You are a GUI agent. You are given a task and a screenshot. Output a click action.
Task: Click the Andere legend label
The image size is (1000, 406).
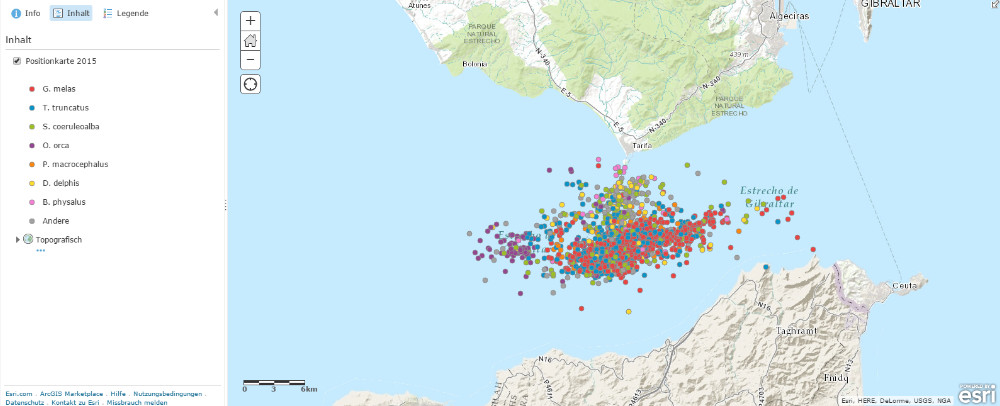pos(55,221)
